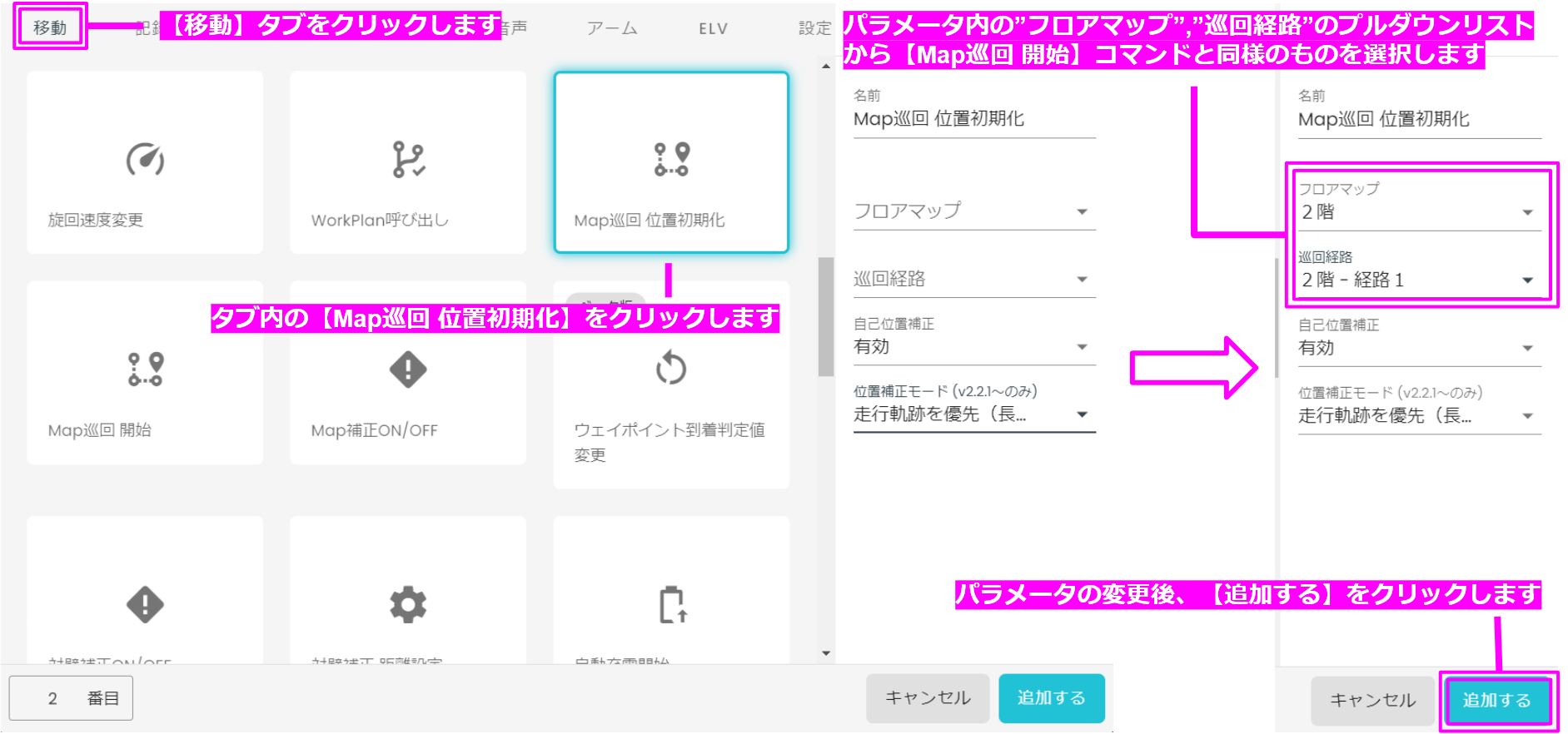Click the scrollbar down arrow
1568x734 pixels.
[826, 653]
